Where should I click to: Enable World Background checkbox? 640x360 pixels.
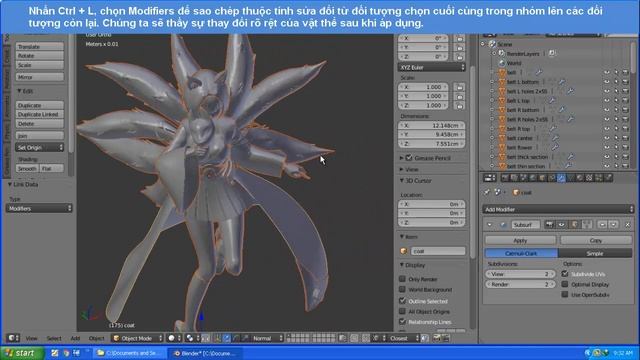coord(402,289)
